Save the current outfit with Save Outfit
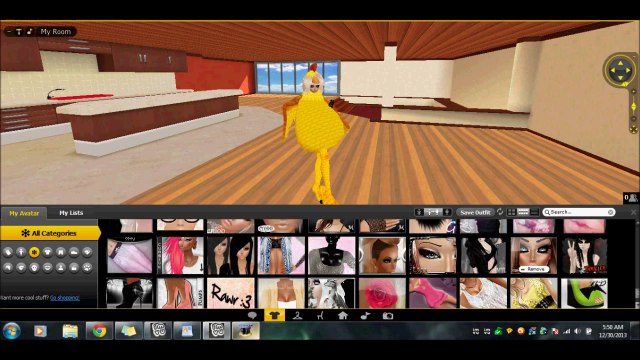 [x=475, y=212]
